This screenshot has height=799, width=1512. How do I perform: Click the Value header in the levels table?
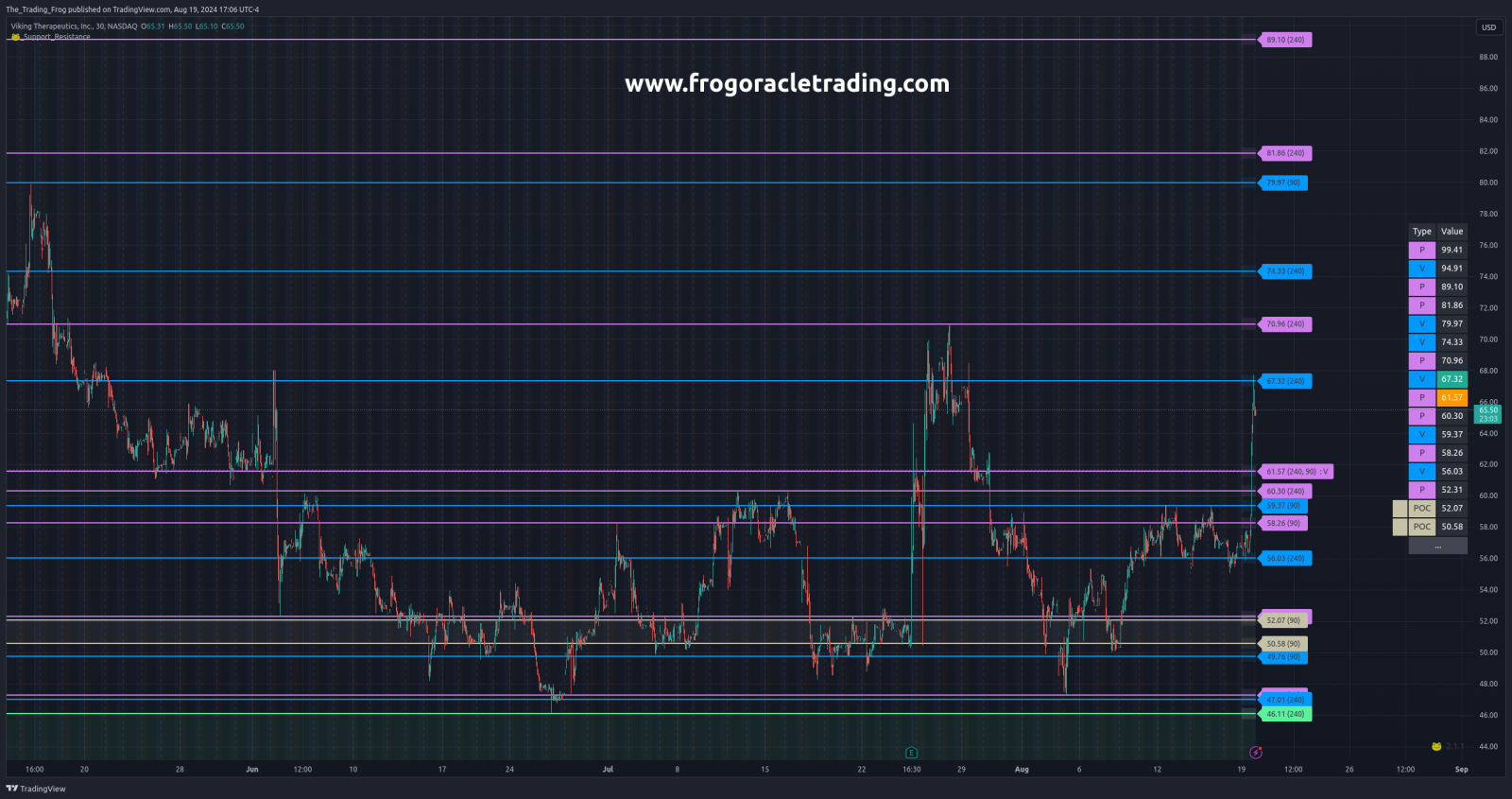[1452, 232]
